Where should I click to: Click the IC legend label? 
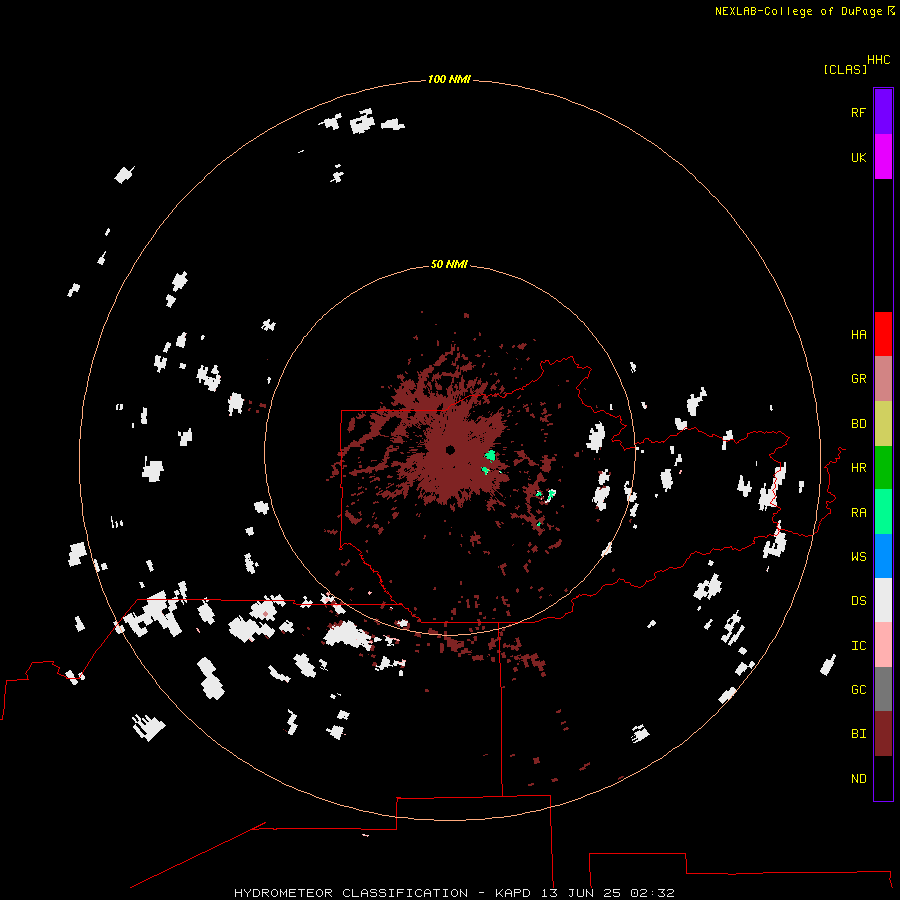(x=858, y=645)
